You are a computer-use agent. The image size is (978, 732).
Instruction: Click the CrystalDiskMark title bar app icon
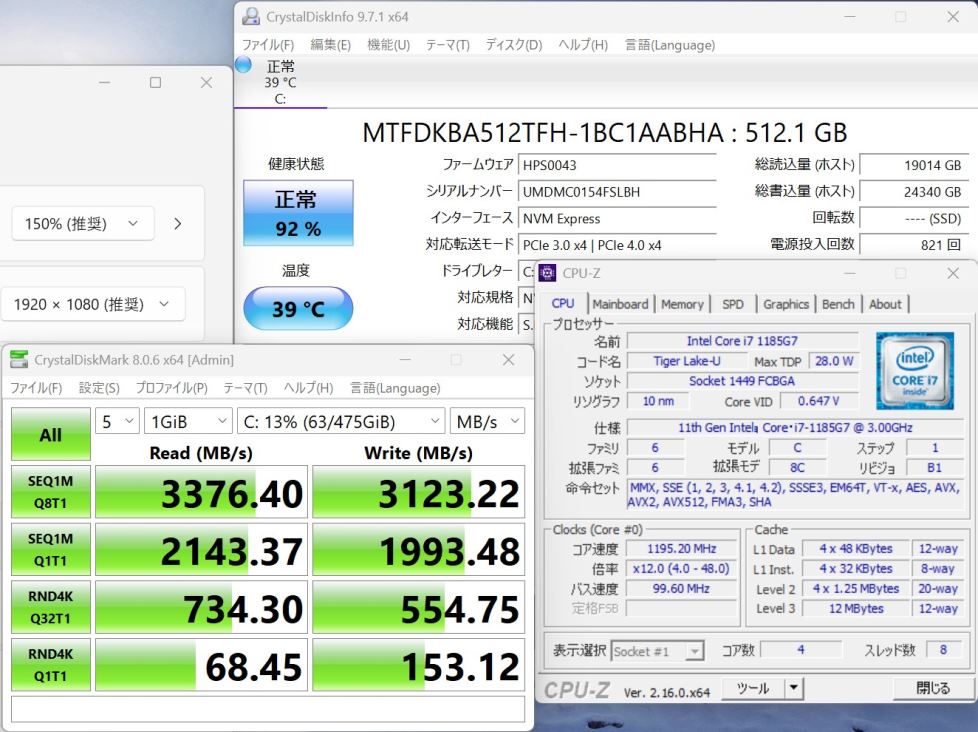click(20, 360)
